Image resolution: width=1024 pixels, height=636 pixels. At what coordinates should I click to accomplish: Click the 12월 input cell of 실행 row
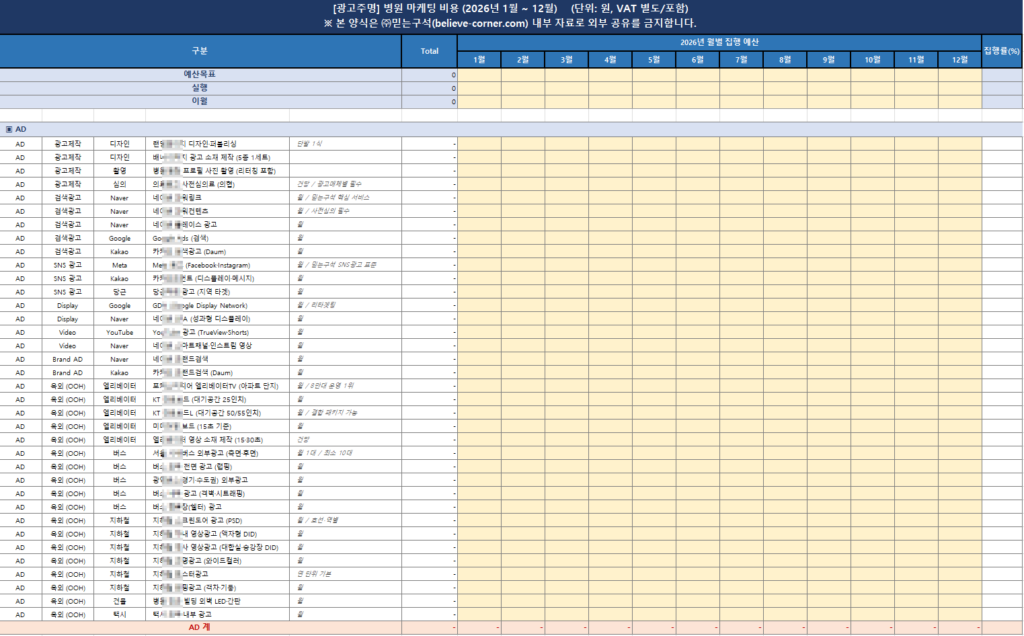pyautogui.click(x=960, y=88)
